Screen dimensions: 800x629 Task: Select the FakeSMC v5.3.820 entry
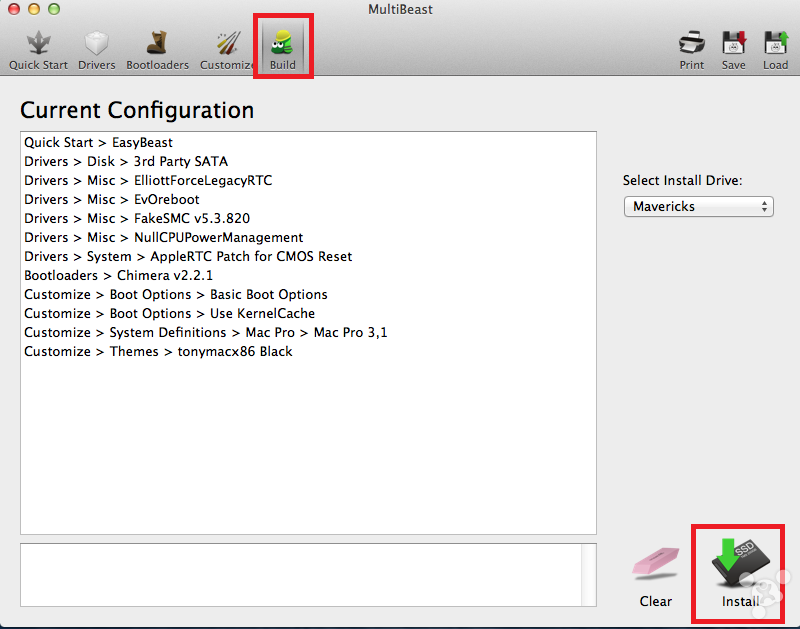click(x=137, y=219)
